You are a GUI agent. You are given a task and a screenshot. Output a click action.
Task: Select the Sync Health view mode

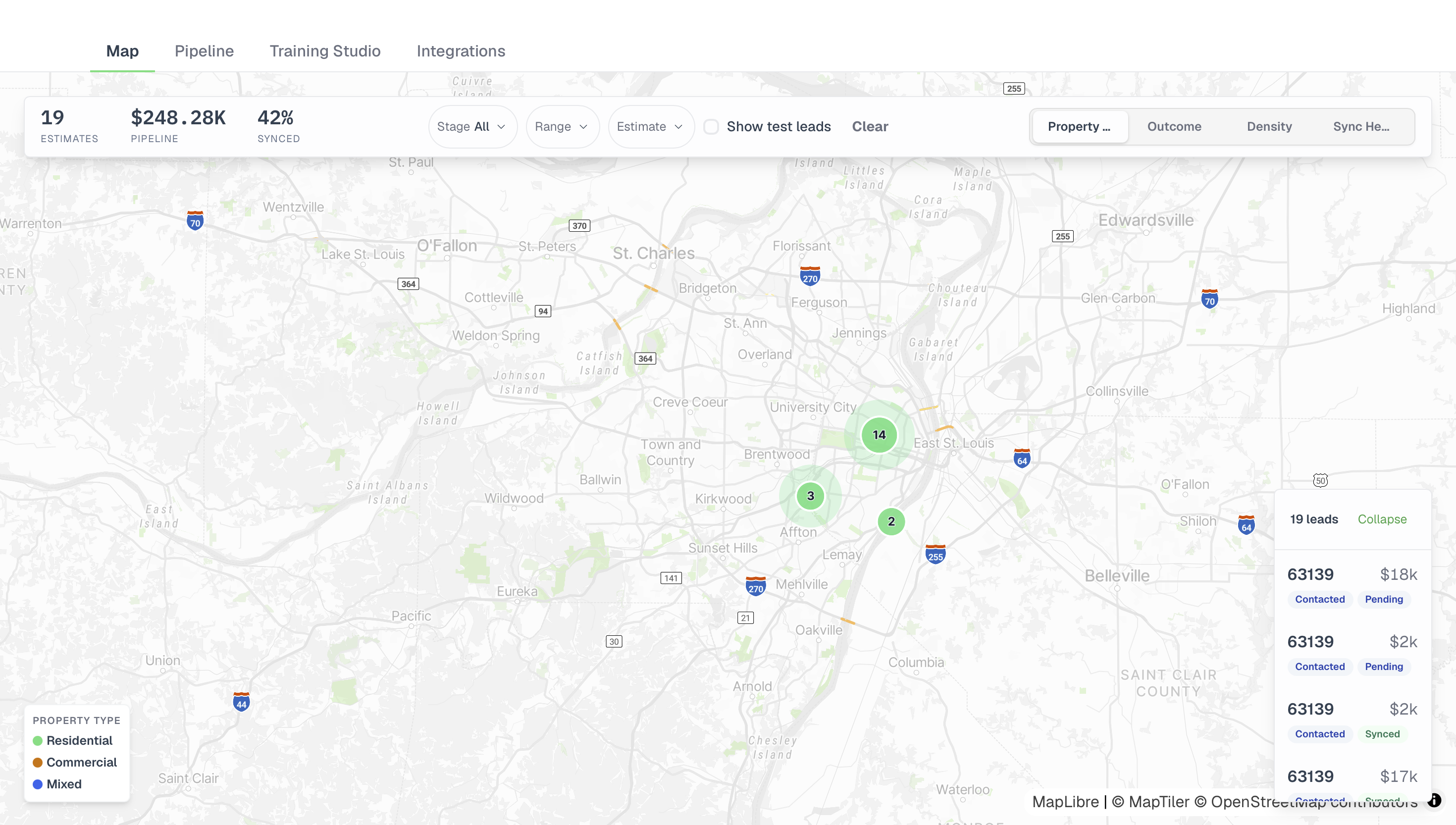[x=1361, y=126]
